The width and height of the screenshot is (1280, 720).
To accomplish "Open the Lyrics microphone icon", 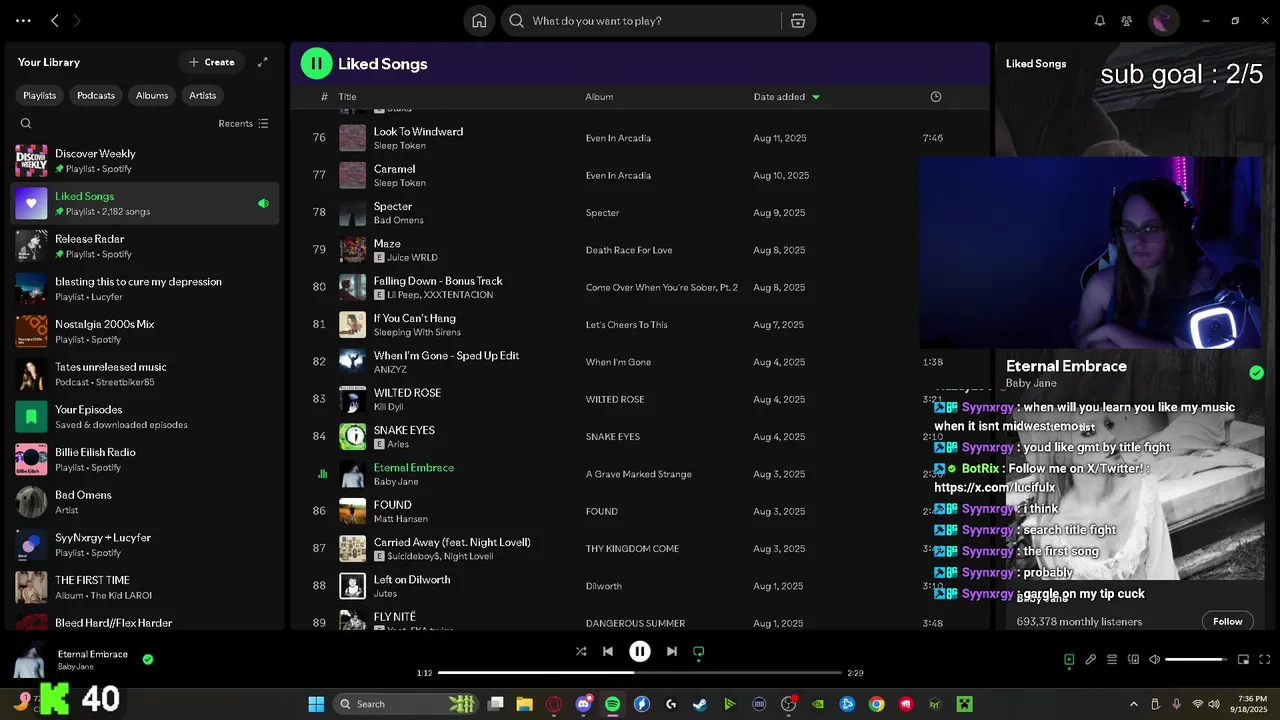I will pos(1091,660).
